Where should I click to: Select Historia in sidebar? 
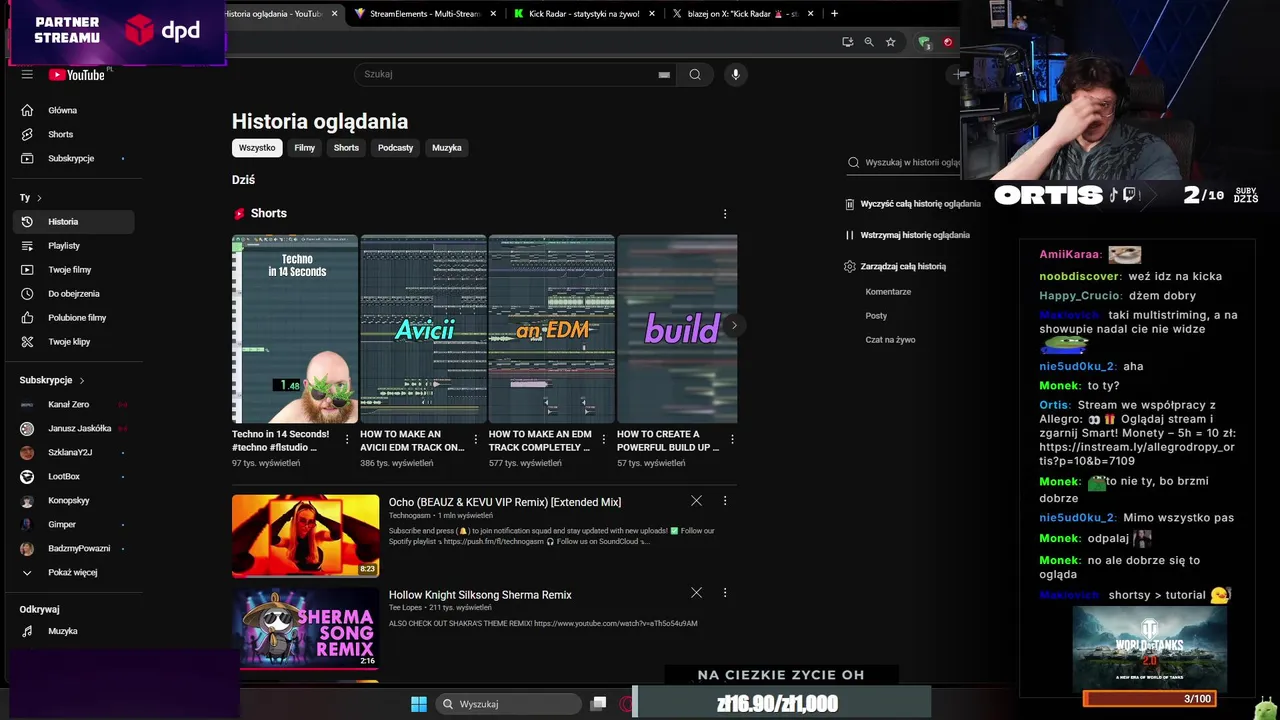pyautogui.click(x=73, y=221)
